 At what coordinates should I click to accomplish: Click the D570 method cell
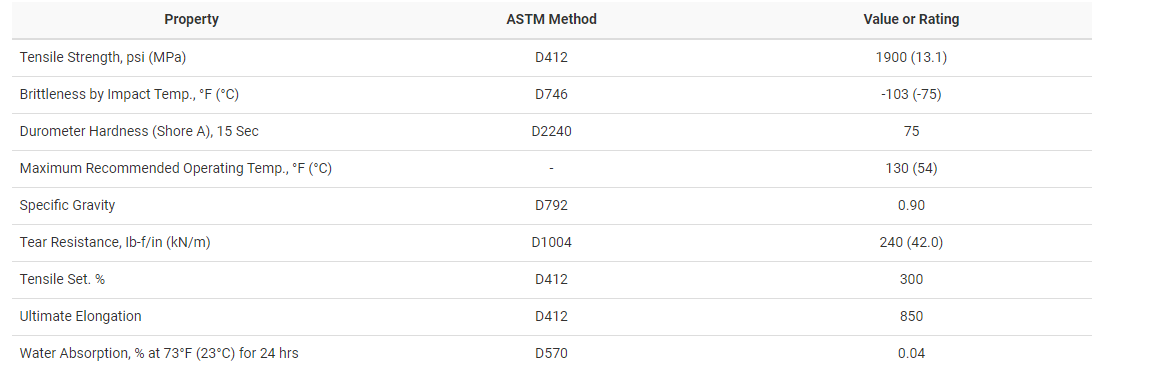point(551,354)
